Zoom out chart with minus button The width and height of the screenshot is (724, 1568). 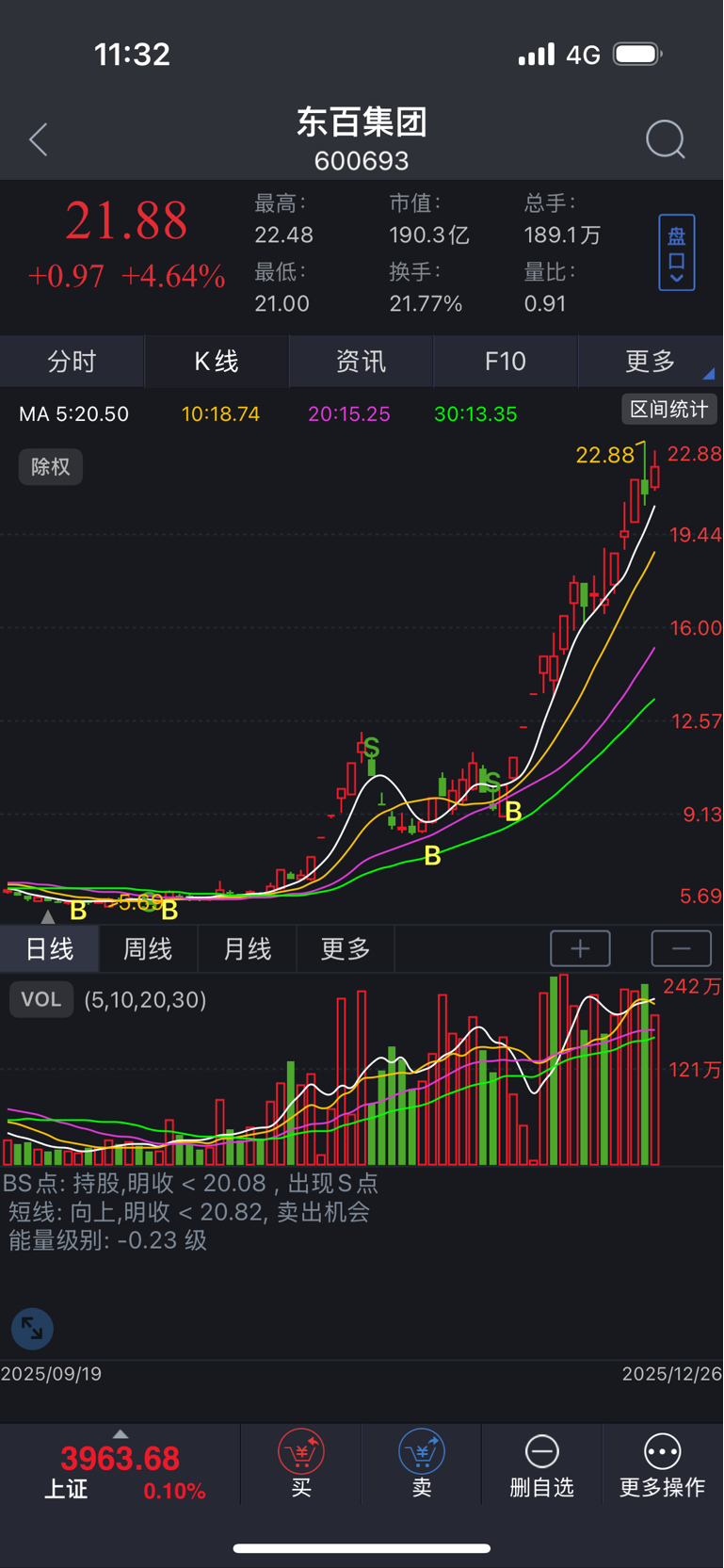click(682, 948)
